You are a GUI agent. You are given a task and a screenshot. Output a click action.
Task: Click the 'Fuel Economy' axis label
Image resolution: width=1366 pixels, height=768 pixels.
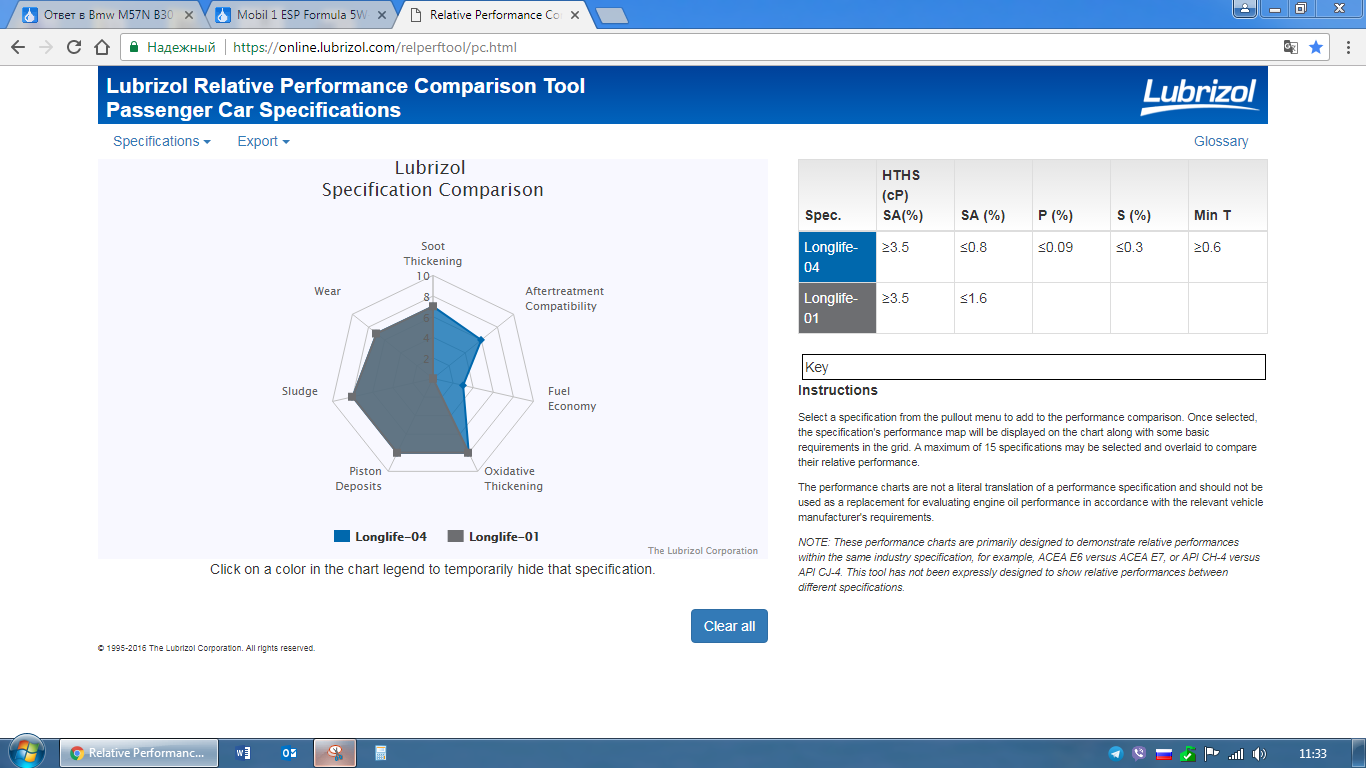tap(572, 398)
